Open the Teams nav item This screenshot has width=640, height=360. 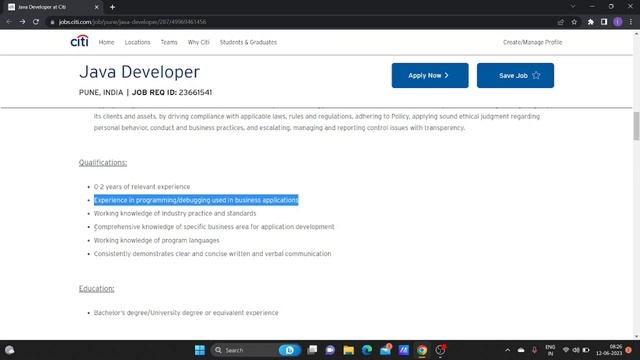(x=169, y=42)
